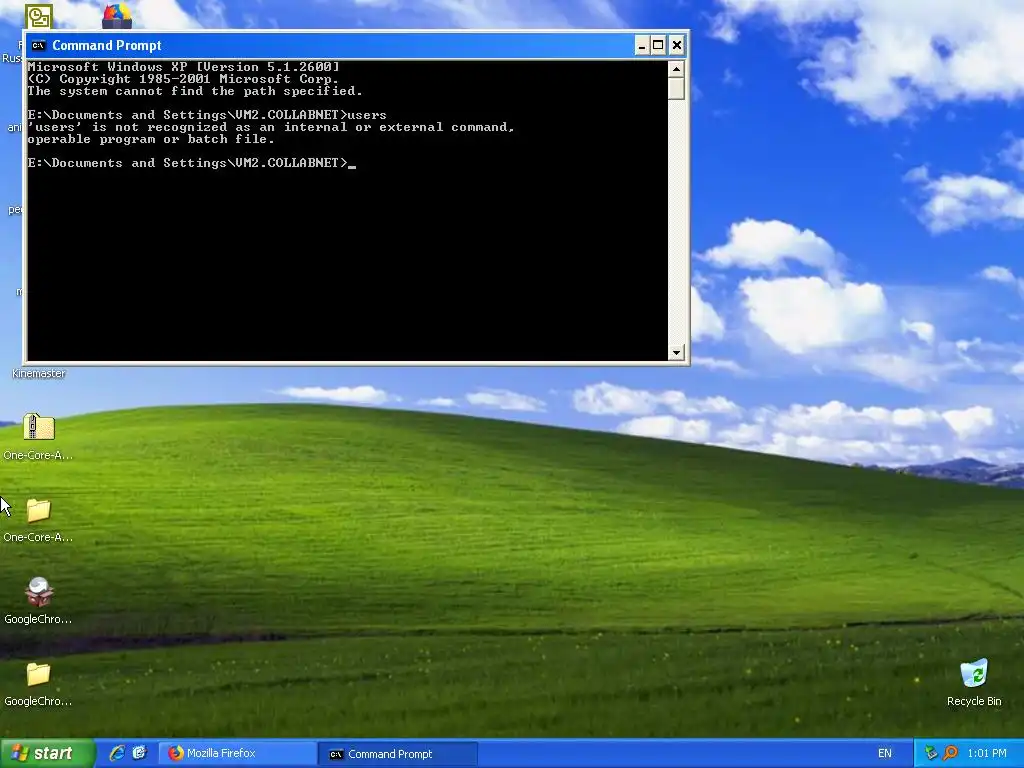Launch Internet Explorer from Quick Launch
Viewport: 1024px width, 768px height.
(x=117, y=753)
